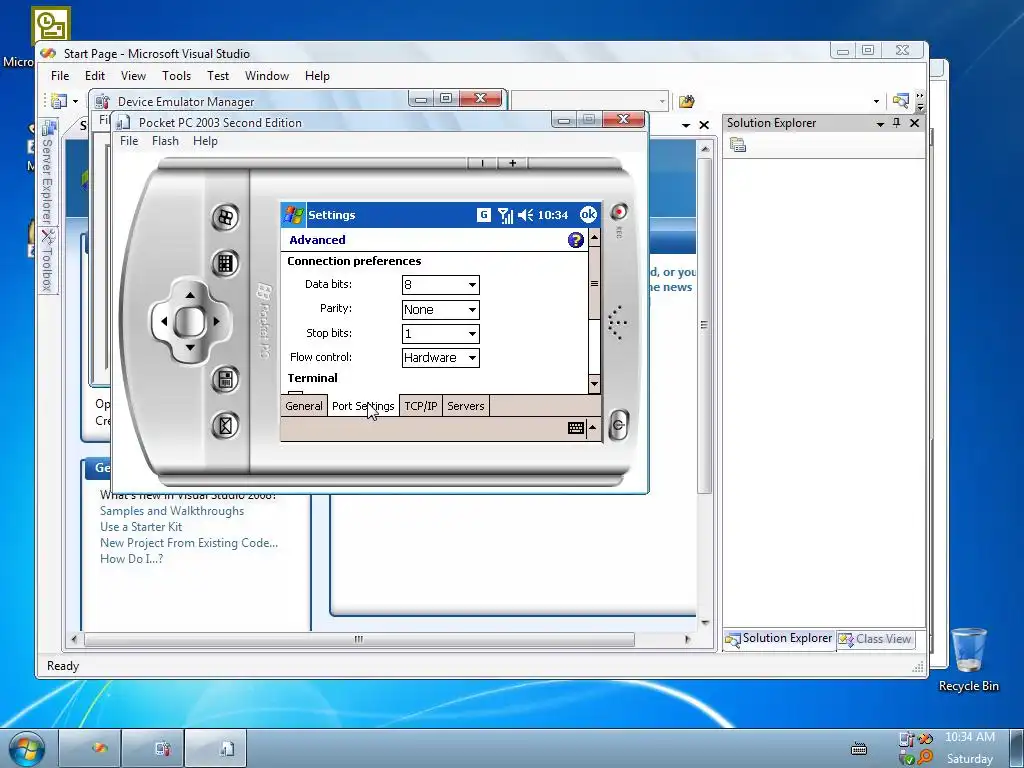Screen dimensions: 1024x768
Task: Tap the Start flag icon in Pocket PC
Action: (x=293, y=215)
